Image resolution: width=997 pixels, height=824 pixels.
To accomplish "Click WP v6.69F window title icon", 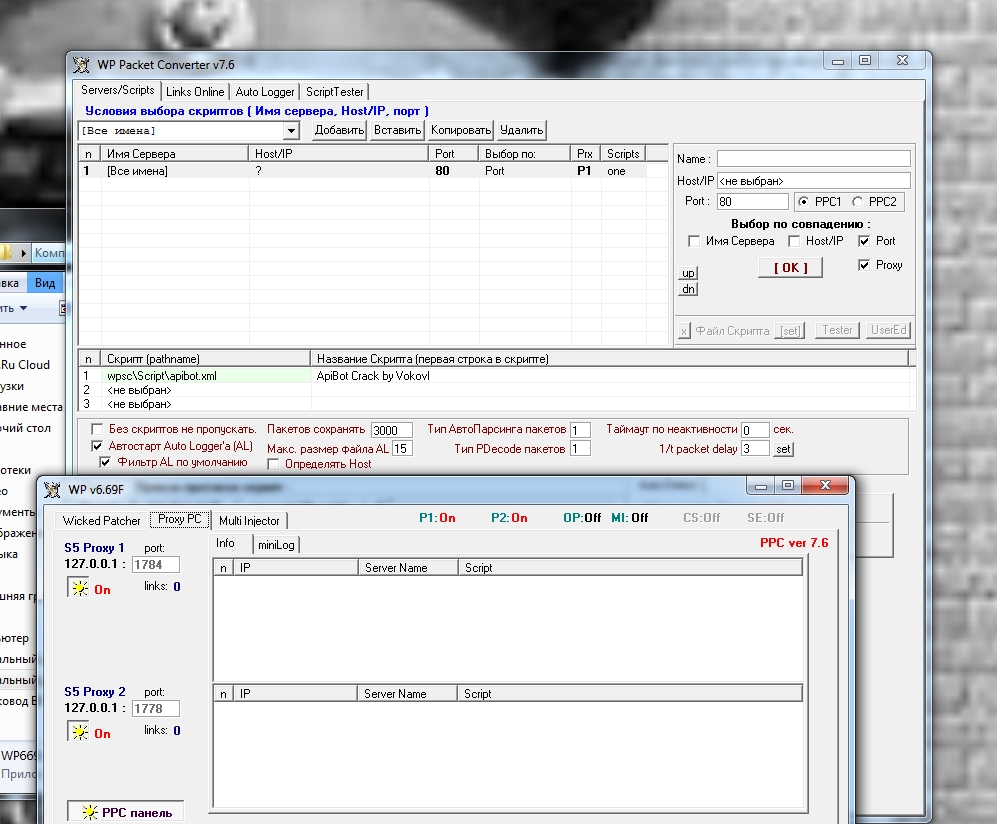I will coord(53,489).
